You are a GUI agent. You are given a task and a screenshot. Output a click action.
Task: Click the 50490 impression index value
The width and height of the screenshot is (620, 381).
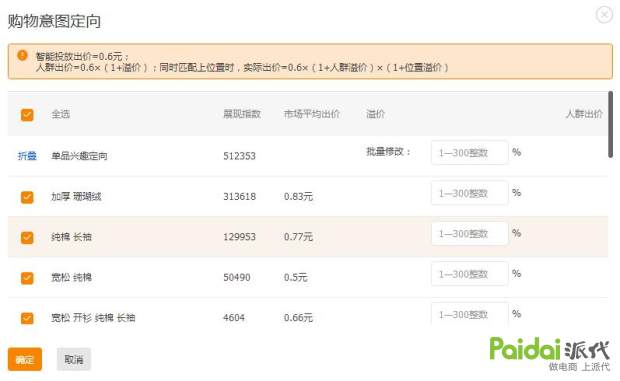(x=237, y=277)
